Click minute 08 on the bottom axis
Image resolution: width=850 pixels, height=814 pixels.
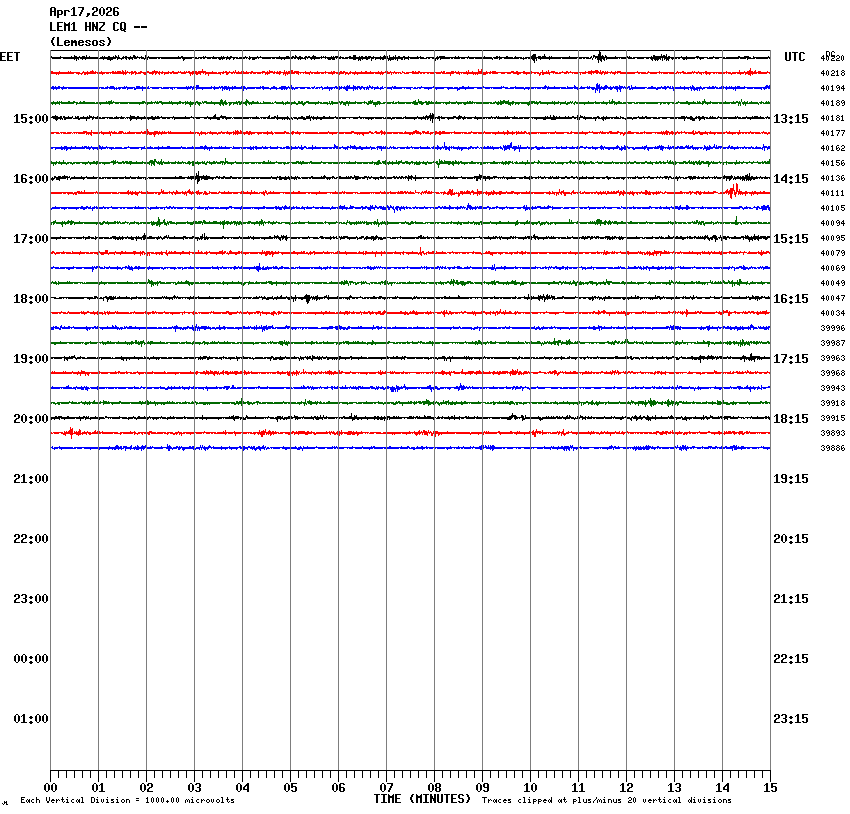434,788
